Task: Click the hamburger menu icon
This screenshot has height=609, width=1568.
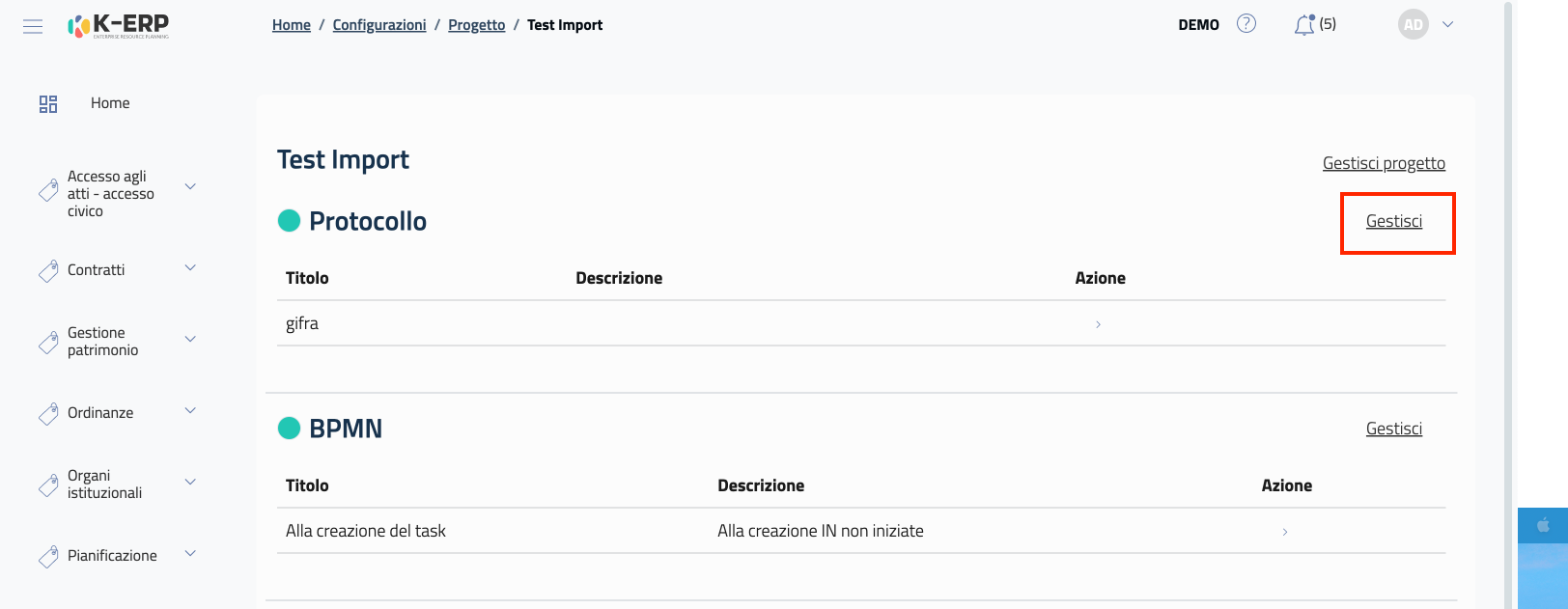Action: (x=33, y=26)
